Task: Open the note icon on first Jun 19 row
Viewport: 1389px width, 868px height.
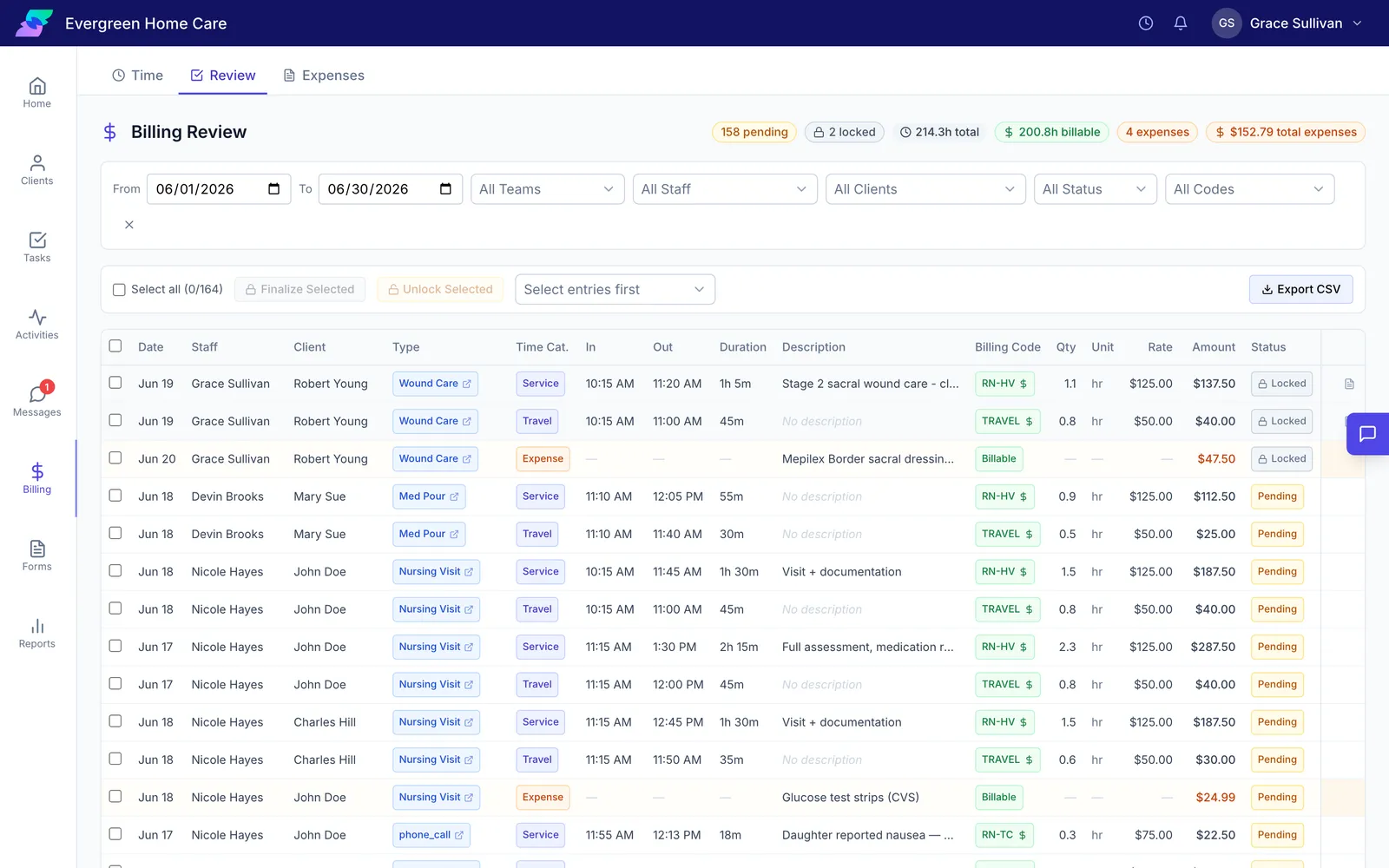Action: point(1349,384)
